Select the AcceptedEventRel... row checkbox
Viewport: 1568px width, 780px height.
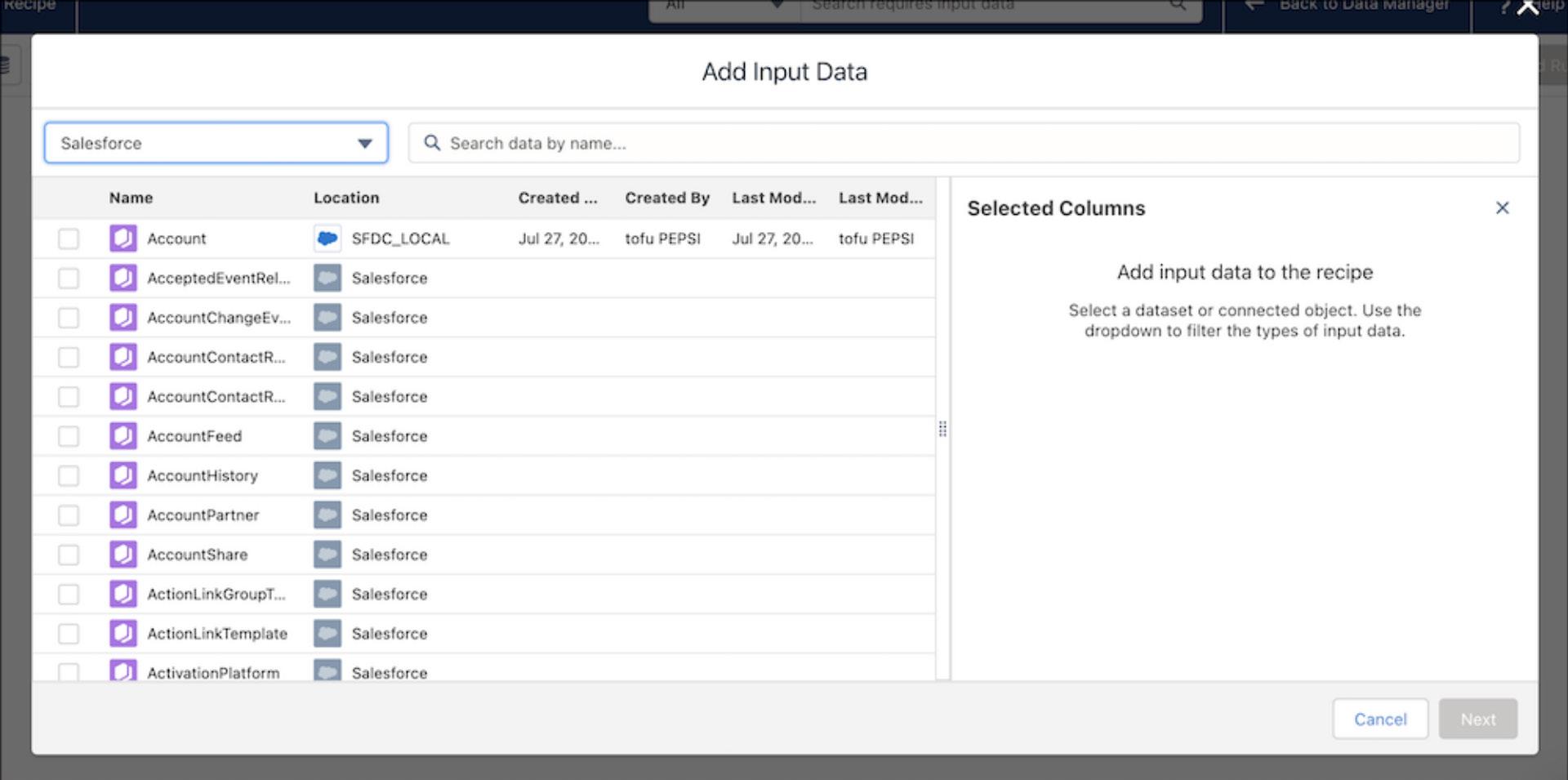69,279
